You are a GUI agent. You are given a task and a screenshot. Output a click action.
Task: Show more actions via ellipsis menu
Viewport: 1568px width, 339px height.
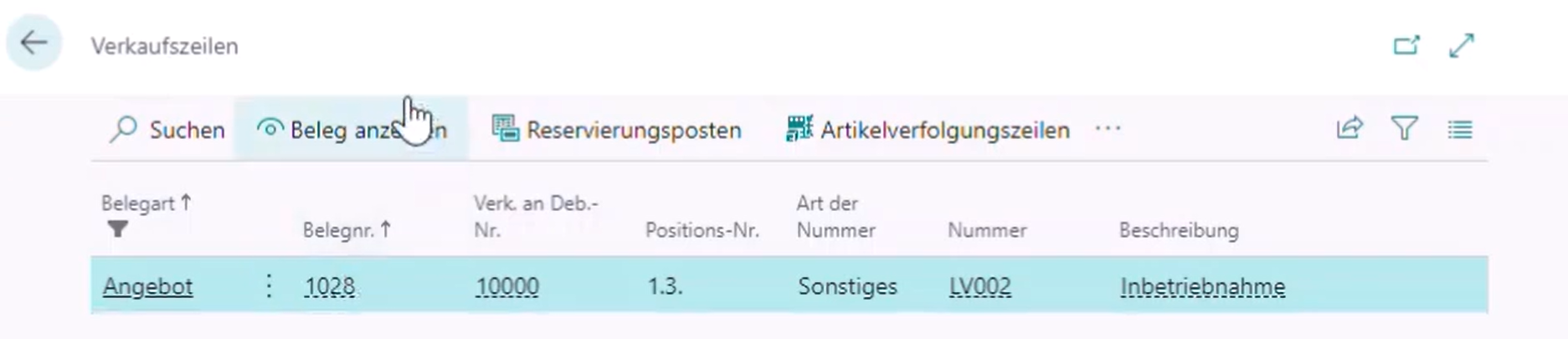pyautogui.click(x=1108, y=129)
